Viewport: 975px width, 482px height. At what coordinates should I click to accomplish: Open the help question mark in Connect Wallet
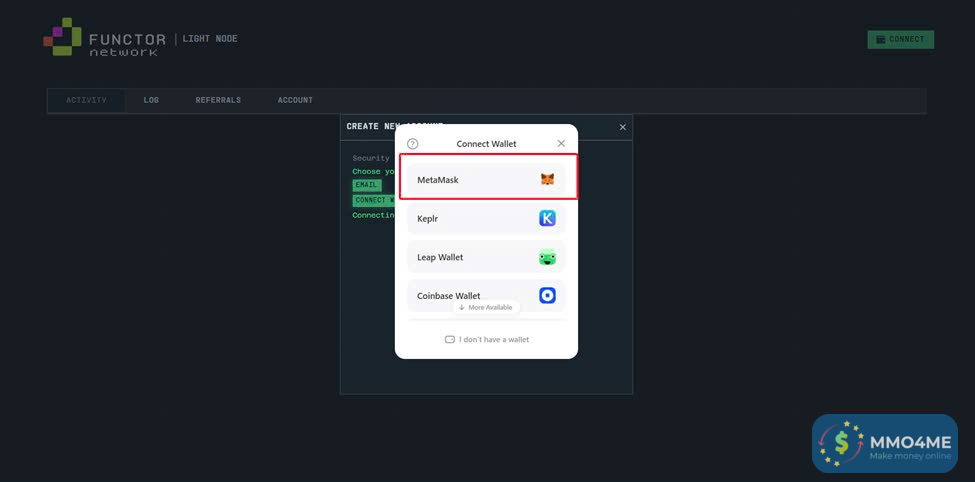click(x=413, y=144)
